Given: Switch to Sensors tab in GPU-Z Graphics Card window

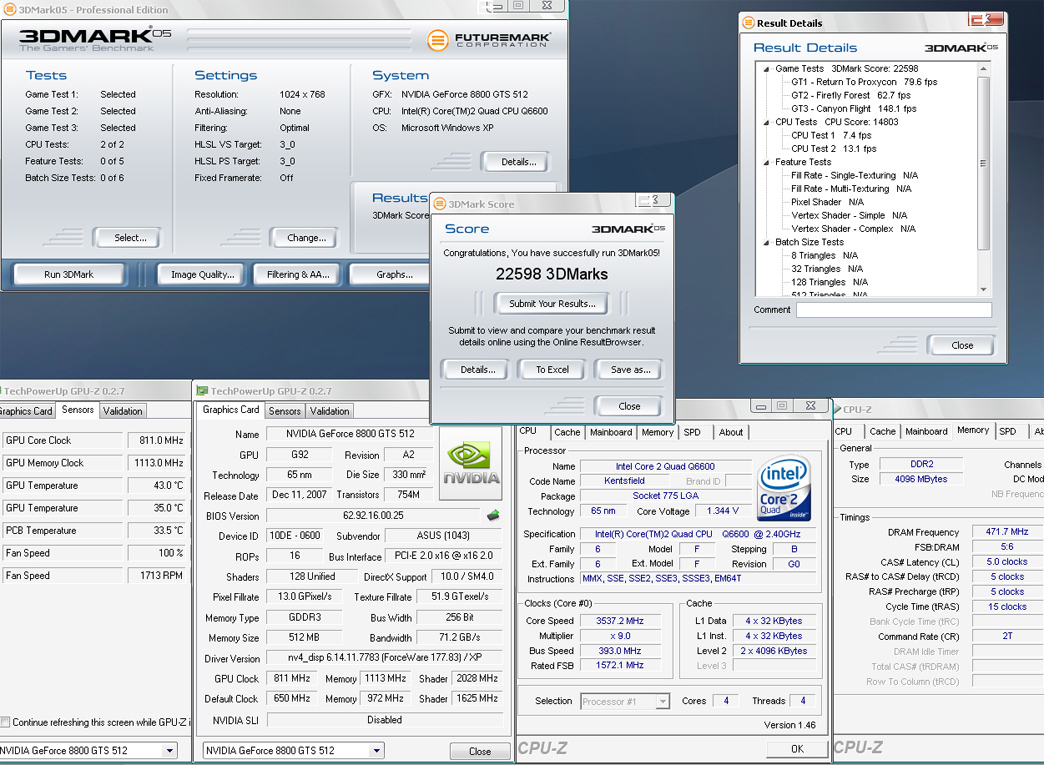Looking at the screenshot, I should pyautogui.click(x=285, y=411).
